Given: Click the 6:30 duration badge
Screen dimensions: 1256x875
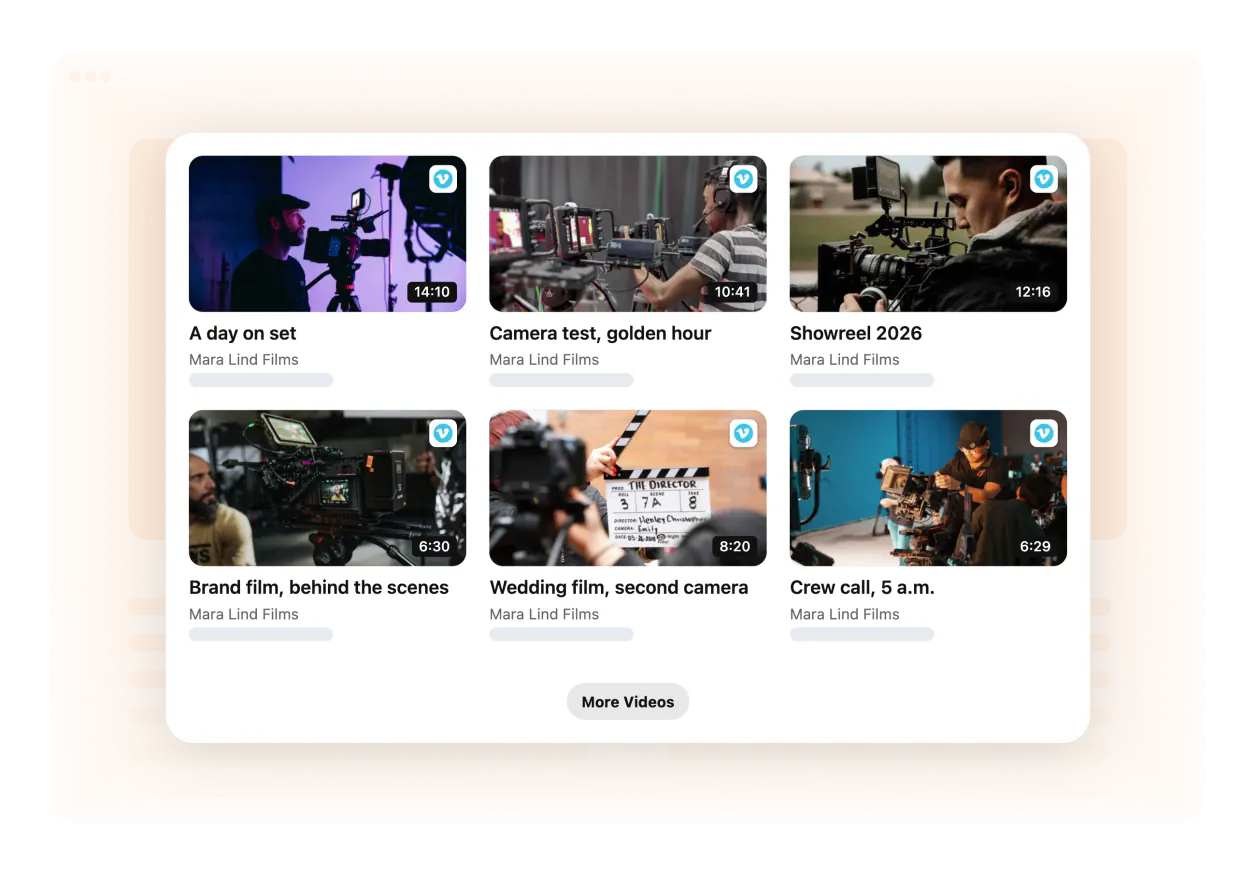Looking at the screenshot, I should (x=434, y=547).
